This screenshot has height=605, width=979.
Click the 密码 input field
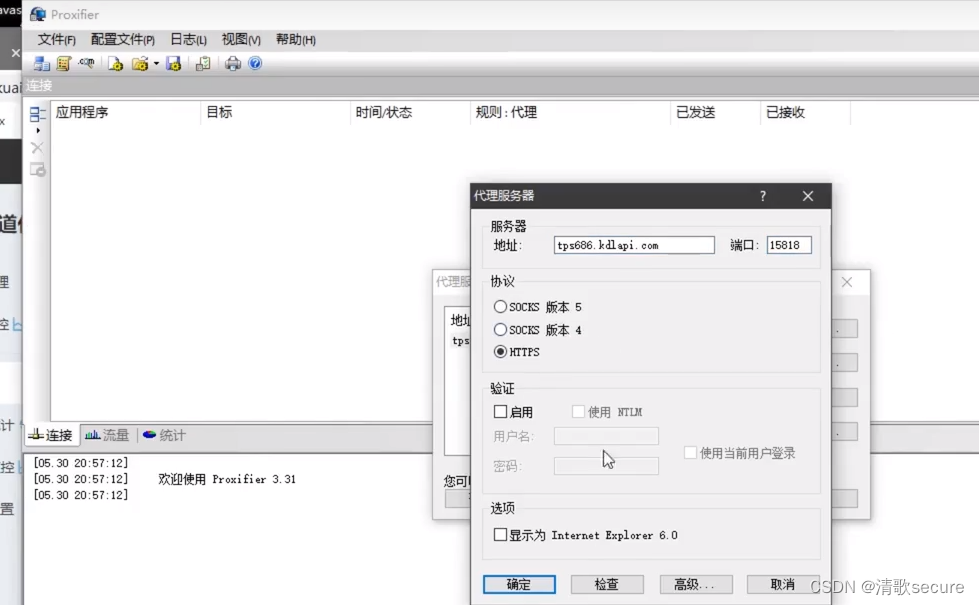[606, 466]
